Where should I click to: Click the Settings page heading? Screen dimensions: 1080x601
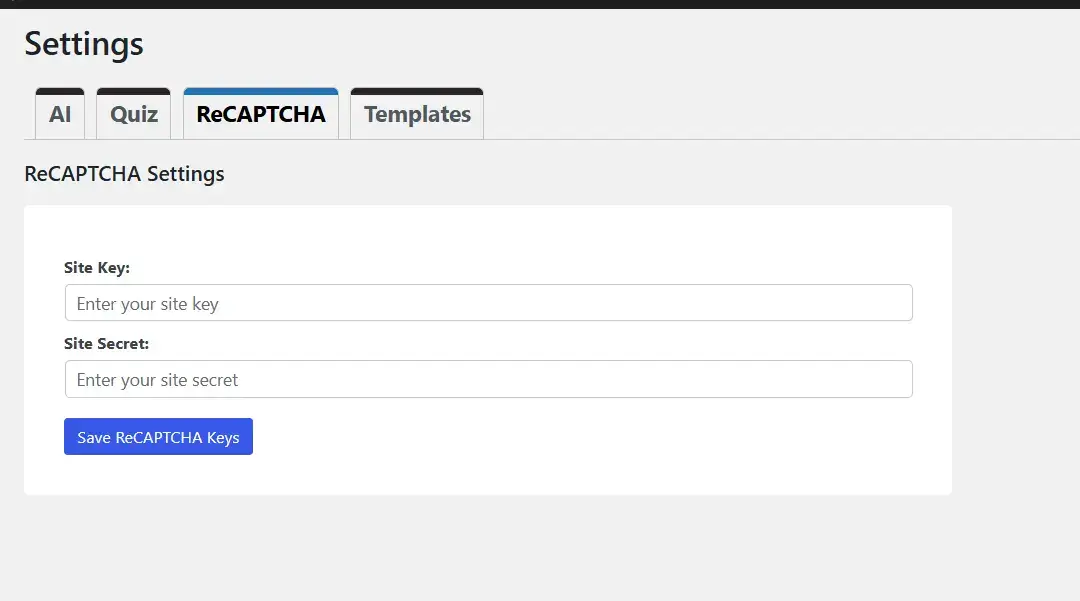tap(84, 44)
